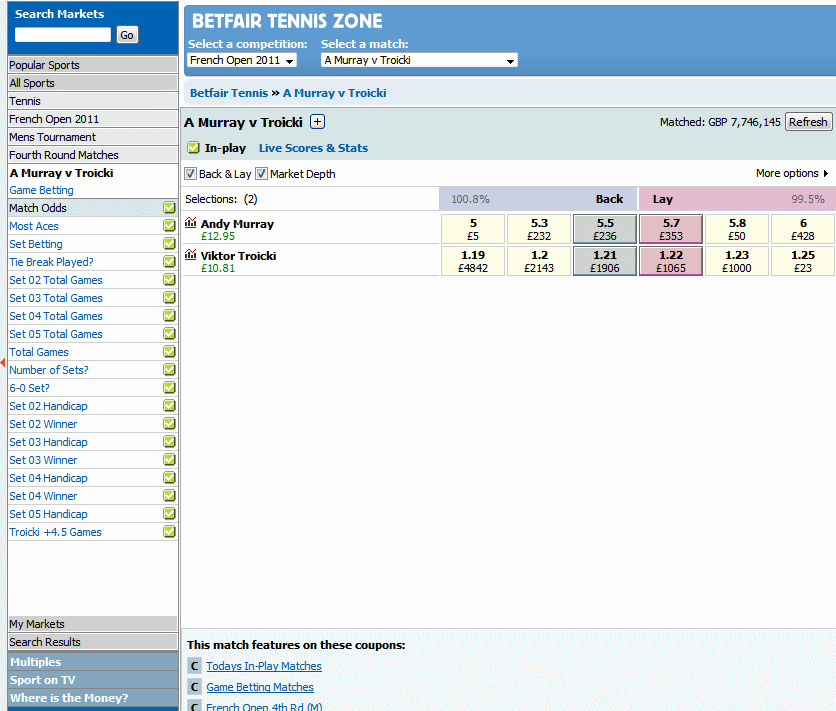Back Andy Murray at odds 5.5

coord(605,229)
